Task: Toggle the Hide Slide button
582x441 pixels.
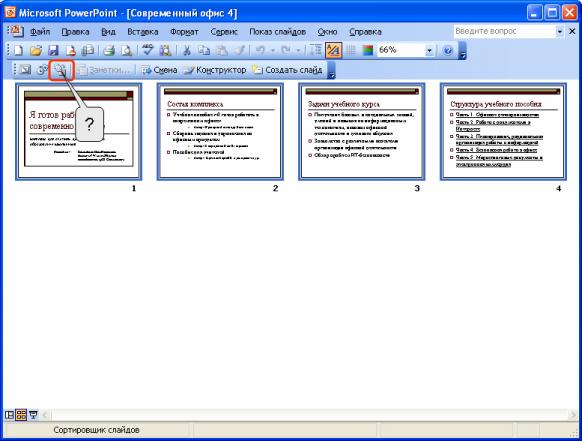Action: click(24, 70)
